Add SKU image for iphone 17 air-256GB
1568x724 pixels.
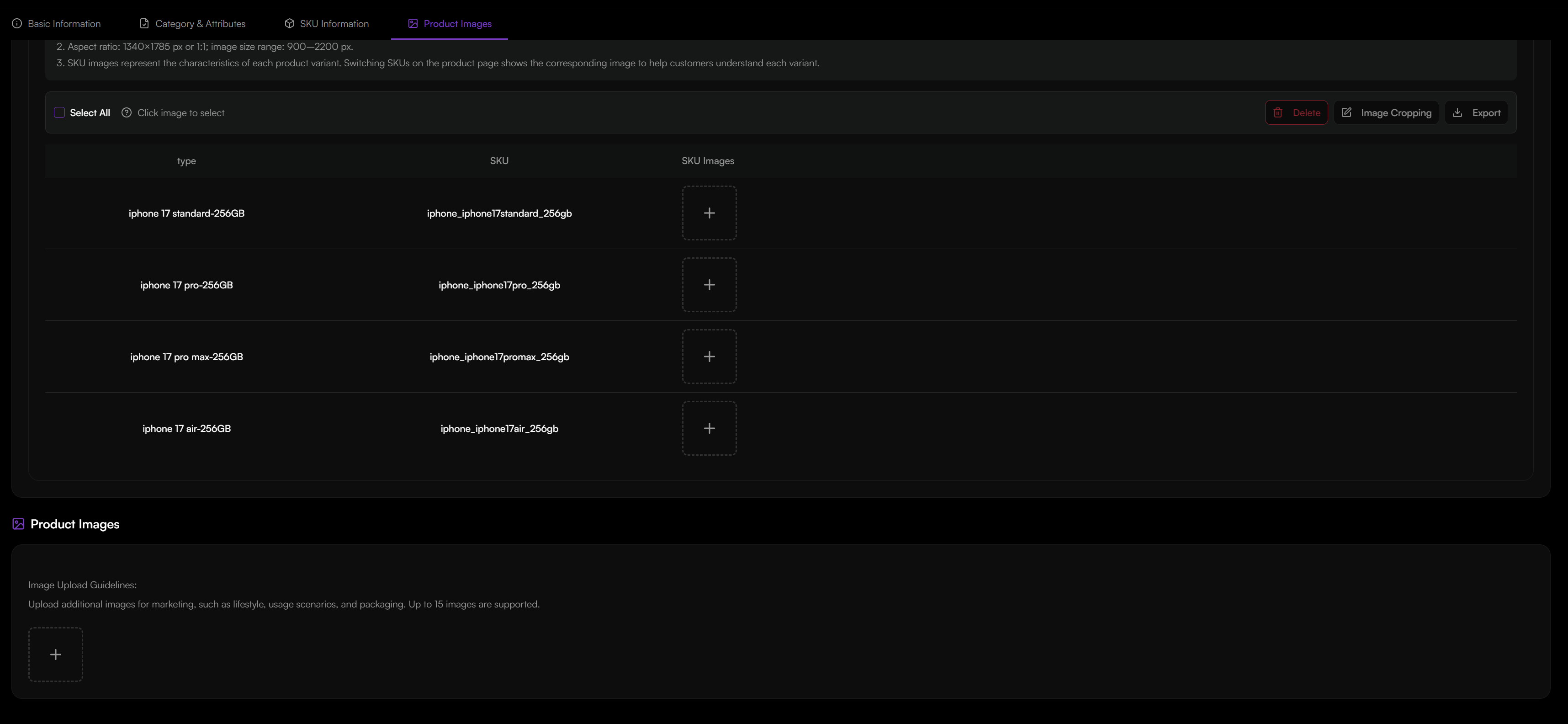(709, 429)
